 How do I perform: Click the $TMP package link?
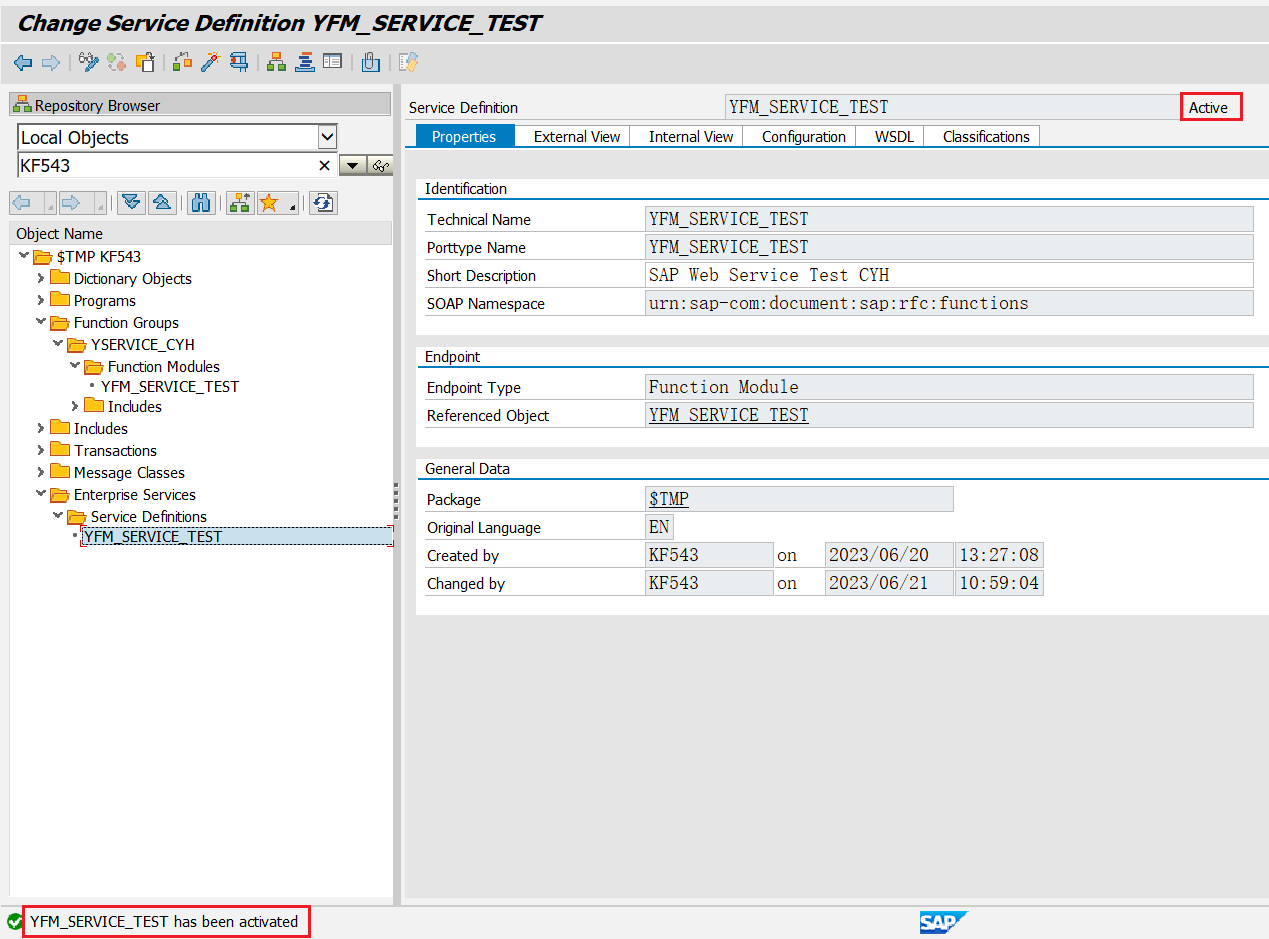[669, 500]
